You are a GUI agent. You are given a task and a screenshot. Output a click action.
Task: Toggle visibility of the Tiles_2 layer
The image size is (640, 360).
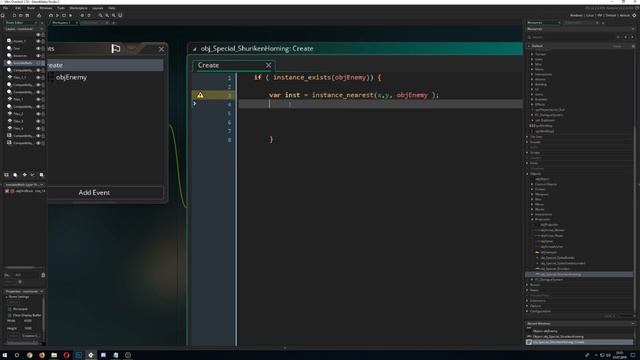point(38,114)
